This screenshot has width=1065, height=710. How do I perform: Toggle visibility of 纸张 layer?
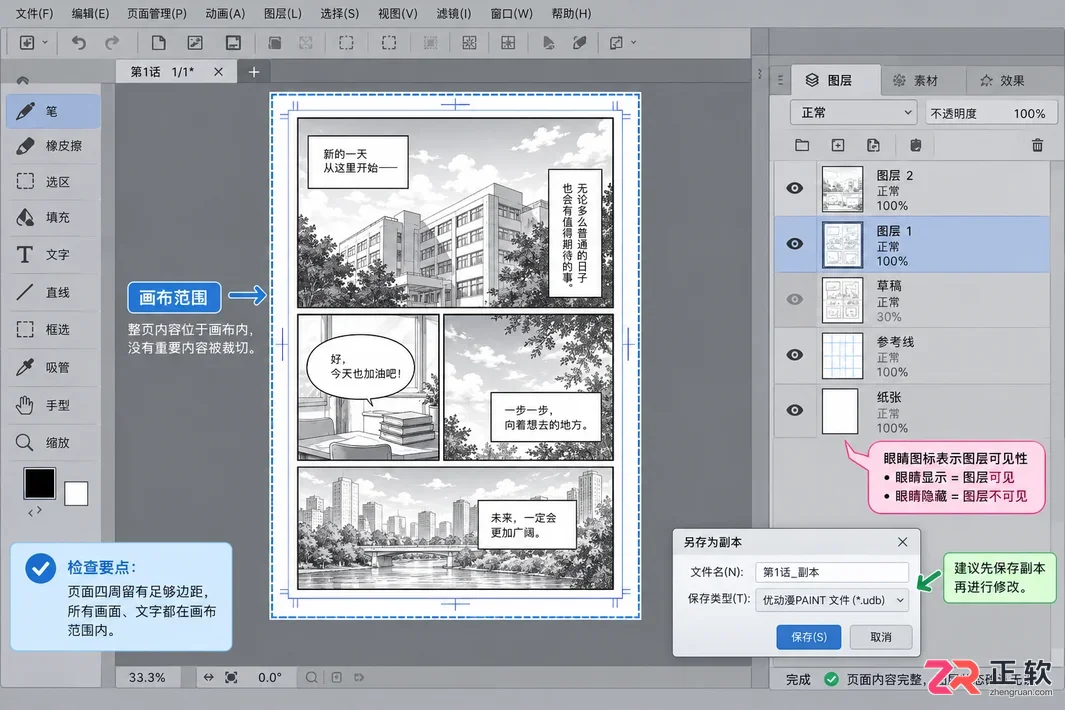pyautogui.click(x=795, y=410)
